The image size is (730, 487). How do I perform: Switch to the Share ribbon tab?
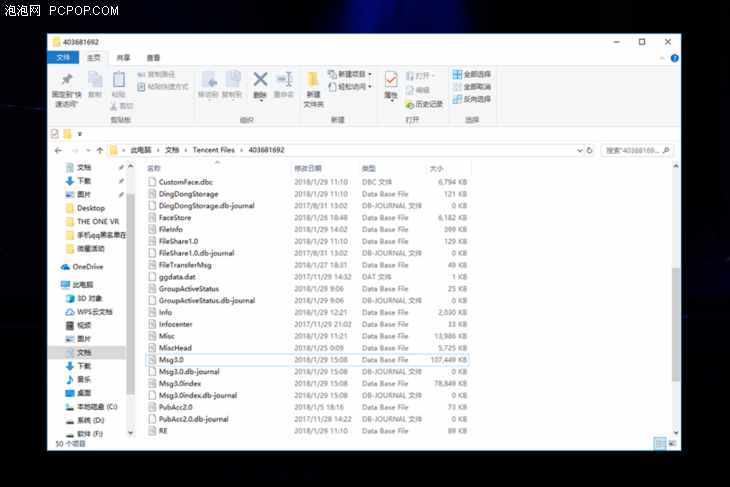(123, 58)
